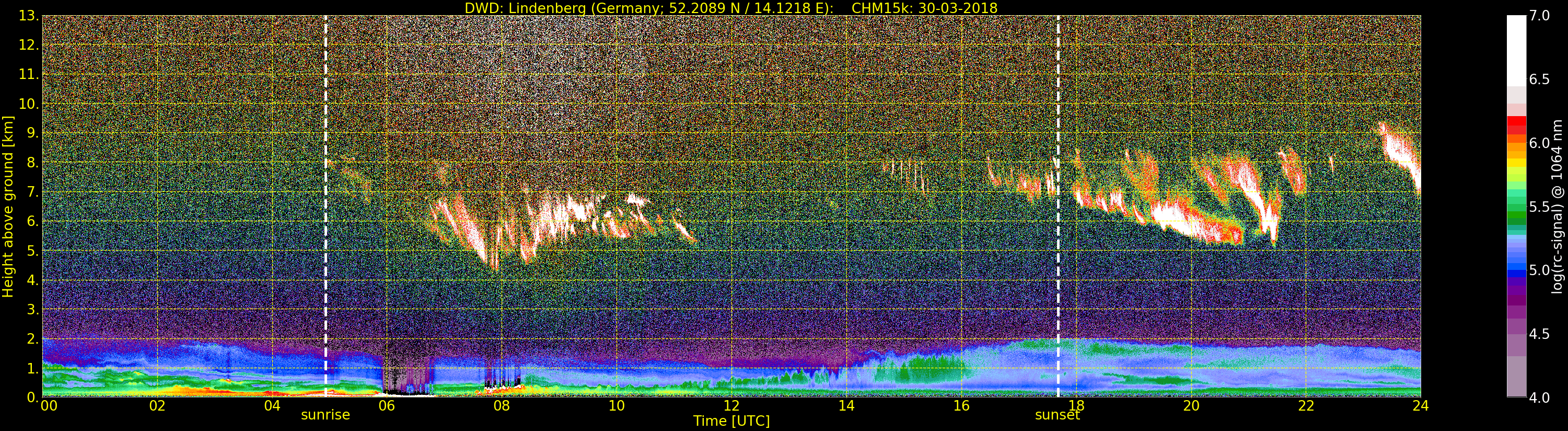Click the white segment at the top of the colorbar
This screenshot has width=1568, height=431.
tap(1516, 51)
